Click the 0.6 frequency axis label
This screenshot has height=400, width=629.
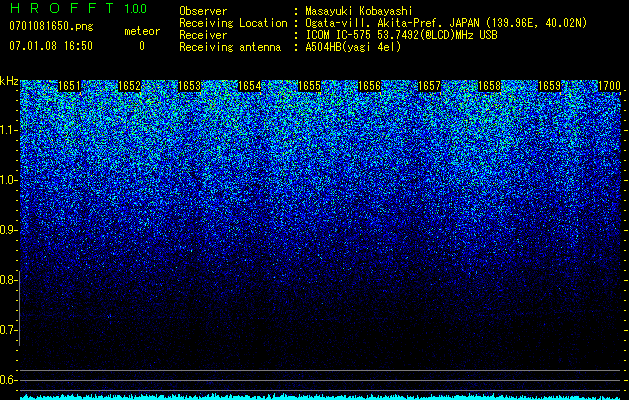coord(8,380)
